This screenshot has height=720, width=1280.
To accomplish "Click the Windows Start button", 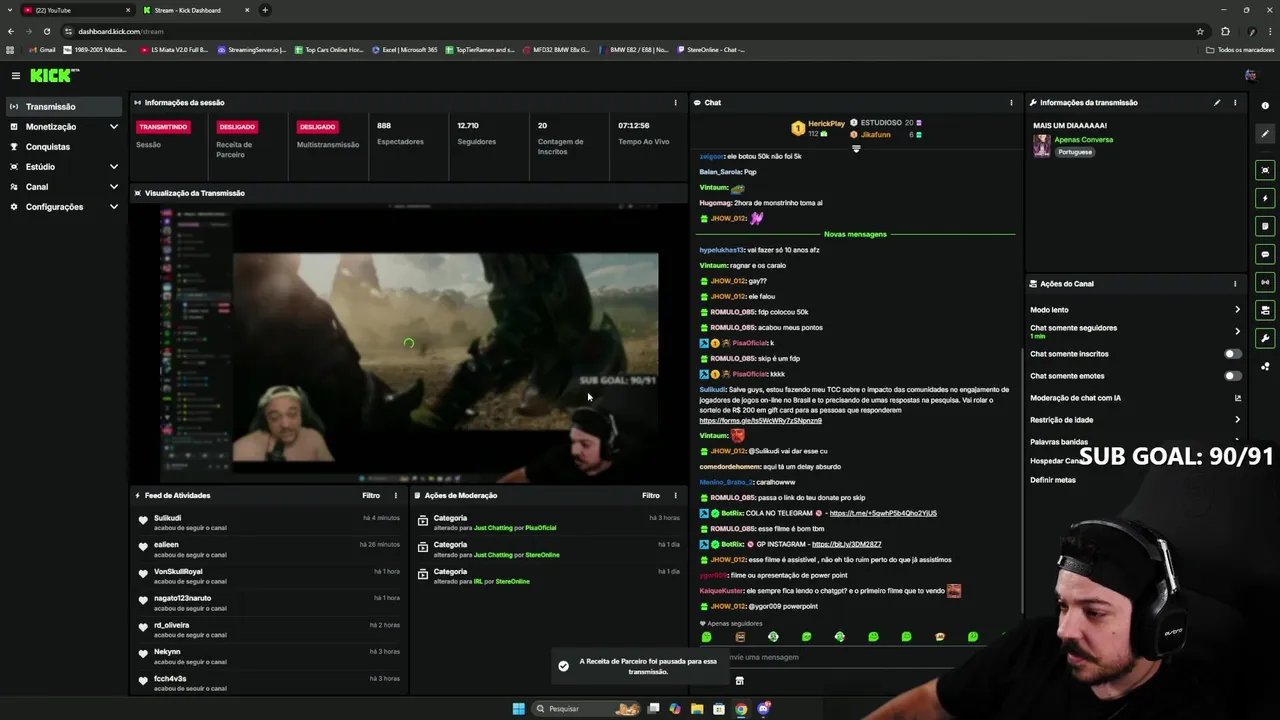I will [518, 708].
